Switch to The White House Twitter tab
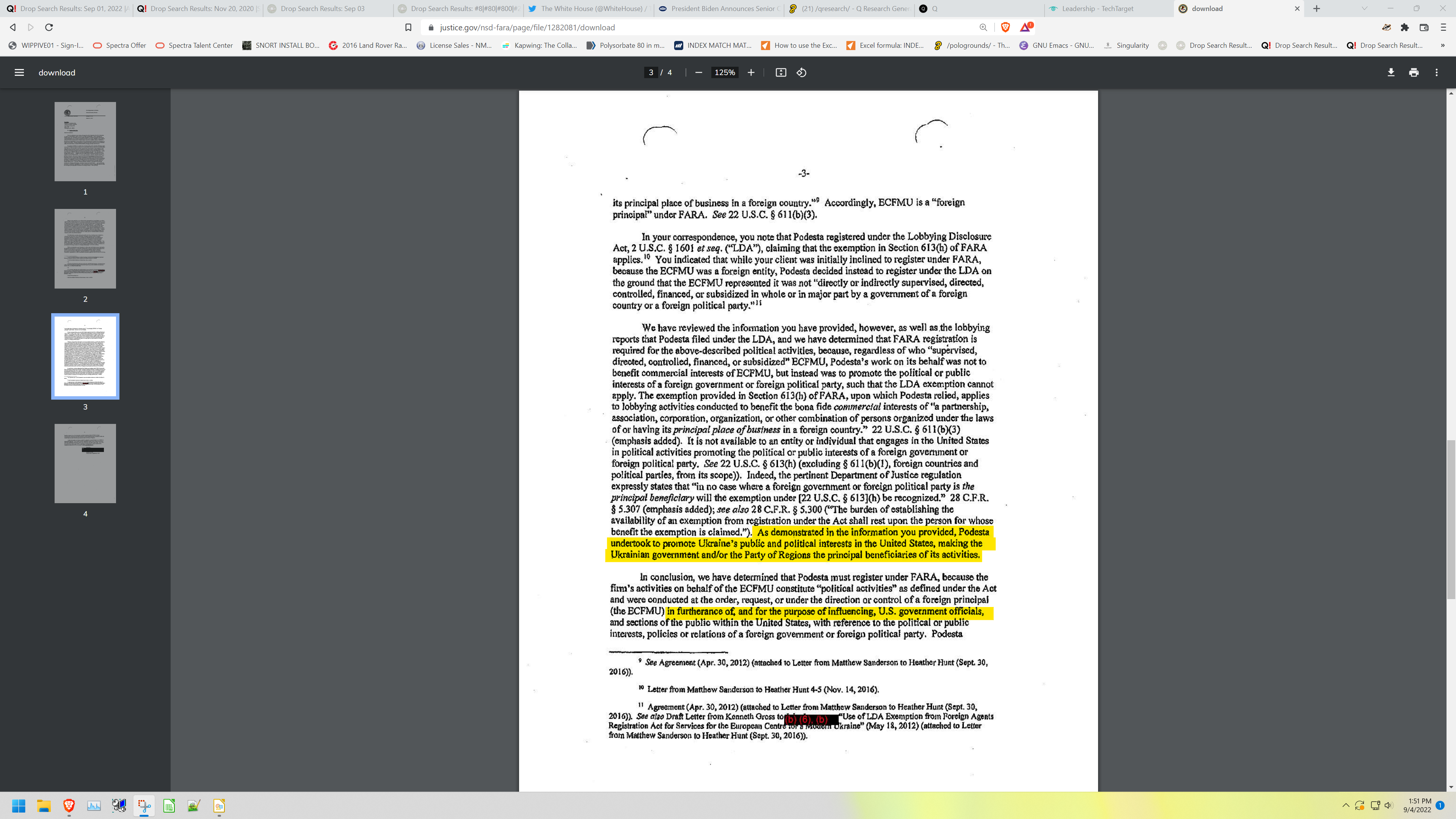Image resolution: width=1456 pixels, height=819 pixels. (588, 8)
